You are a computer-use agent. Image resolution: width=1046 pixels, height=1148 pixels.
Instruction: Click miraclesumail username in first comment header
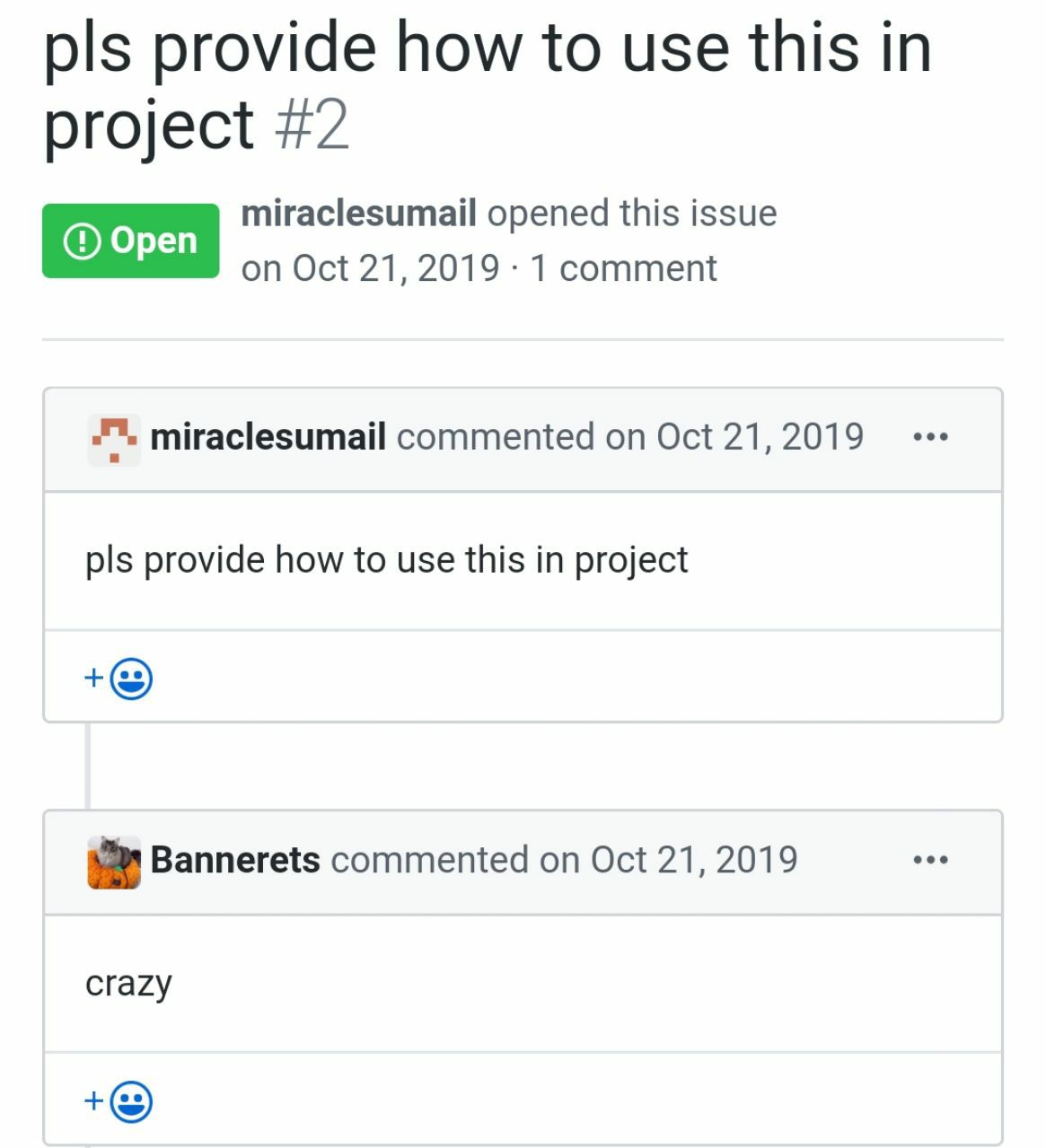[268, 437]
